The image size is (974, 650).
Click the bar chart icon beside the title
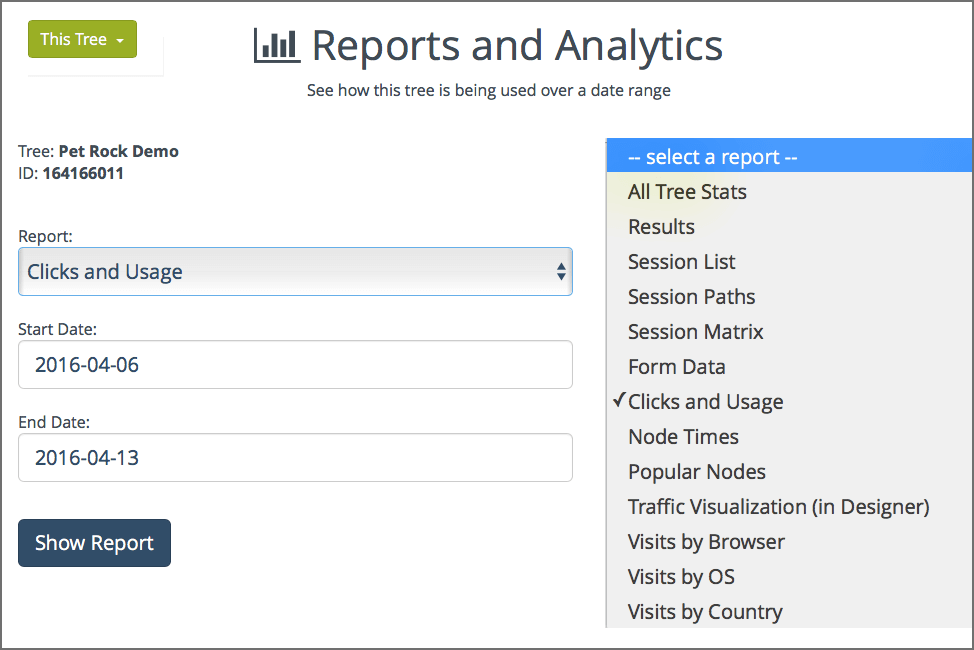click(277, 46)
